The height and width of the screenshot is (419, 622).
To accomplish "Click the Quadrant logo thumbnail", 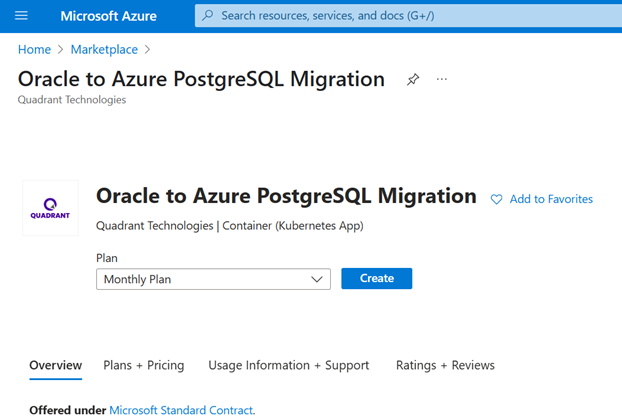I will (x=50, y=208).
